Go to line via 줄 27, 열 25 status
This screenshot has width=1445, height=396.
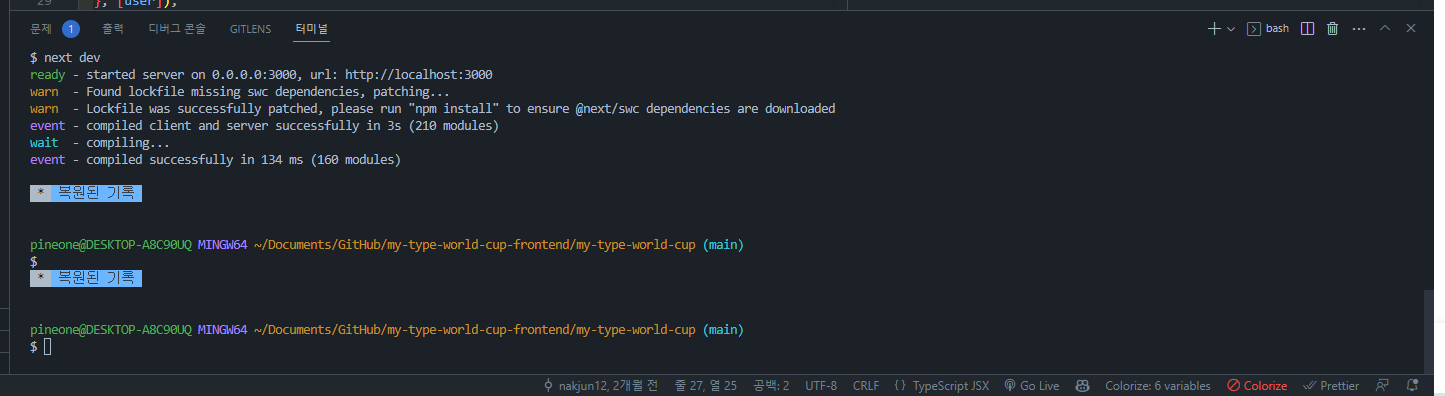point(706,386)
